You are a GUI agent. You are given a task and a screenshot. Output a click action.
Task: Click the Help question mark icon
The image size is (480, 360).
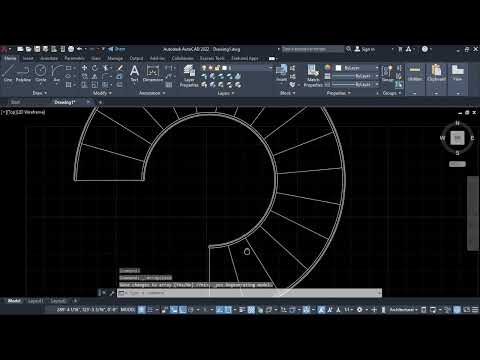425,49
